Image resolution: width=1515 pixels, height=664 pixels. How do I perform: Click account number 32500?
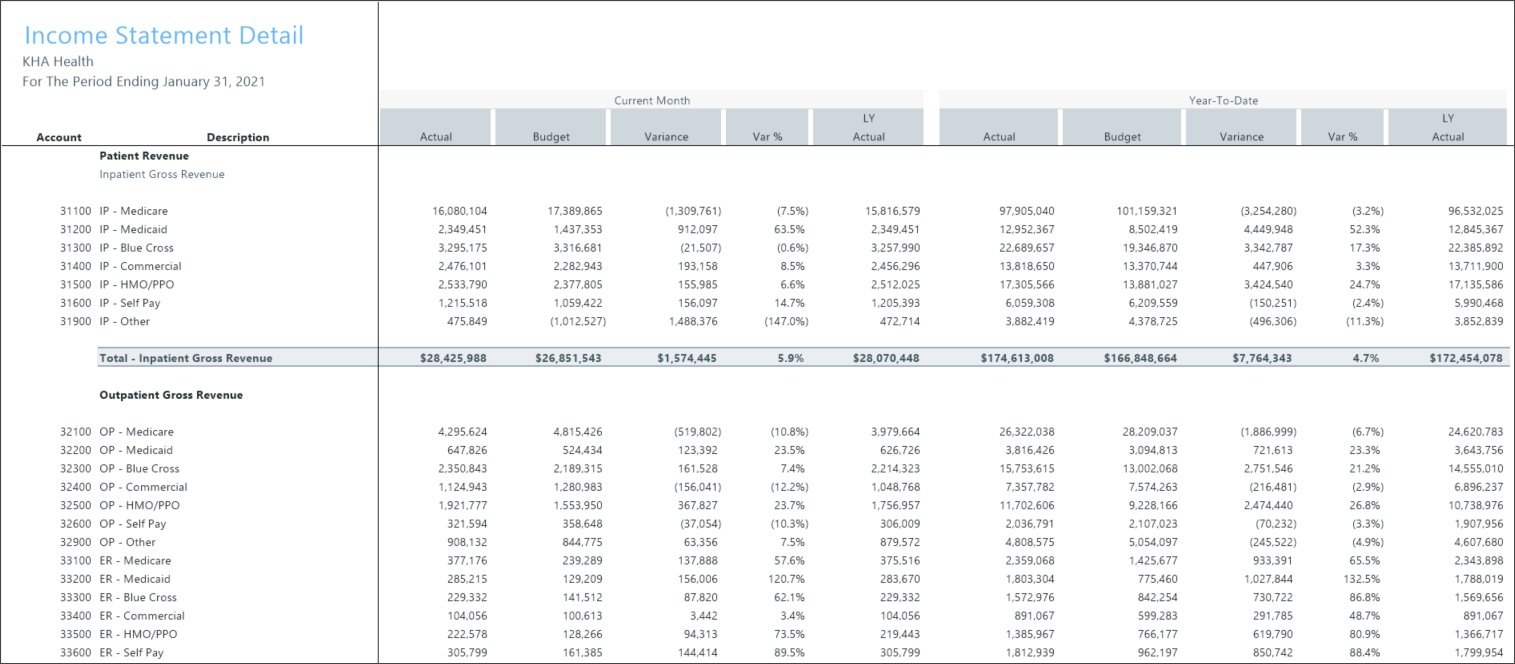(76, 505)
